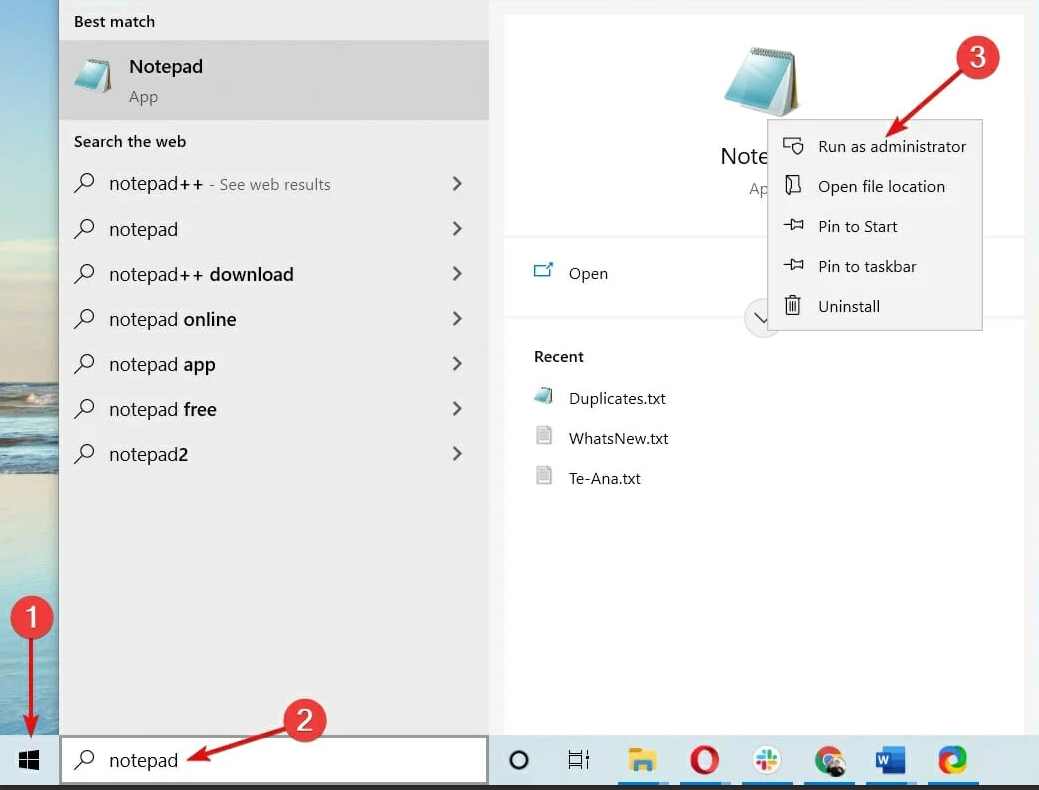Click Duplicates.txt file icon
Image resolution: width=1039 pixels, height=790 pixels.
(543, 396)
